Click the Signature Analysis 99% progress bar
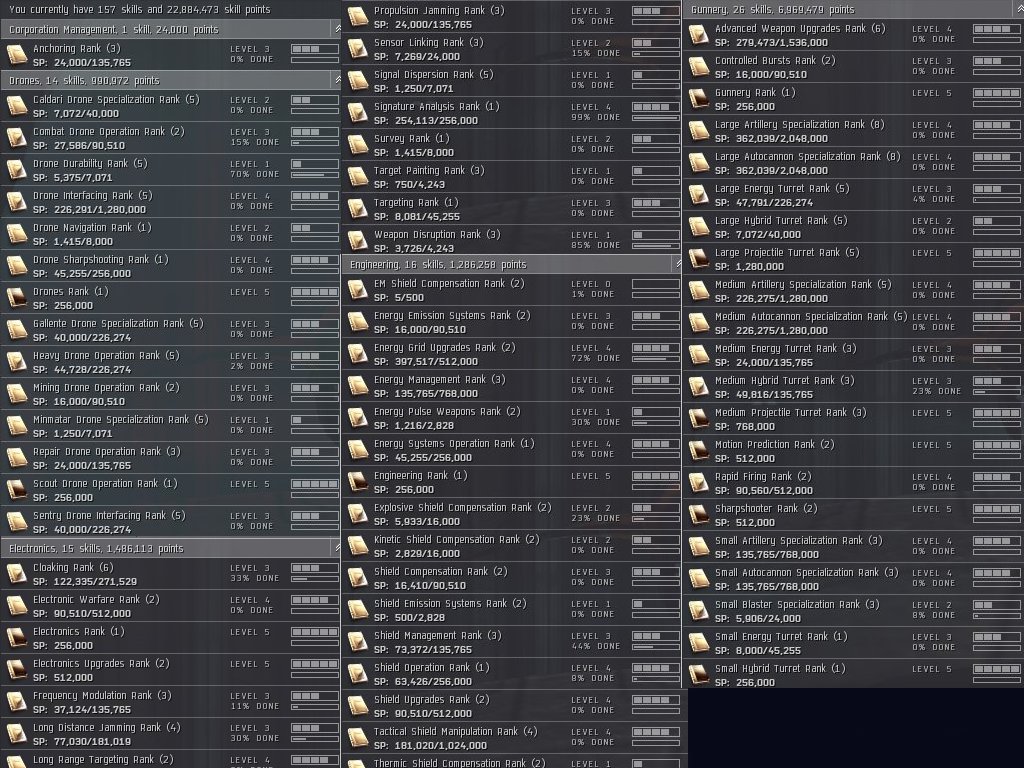 click(656, 118)
